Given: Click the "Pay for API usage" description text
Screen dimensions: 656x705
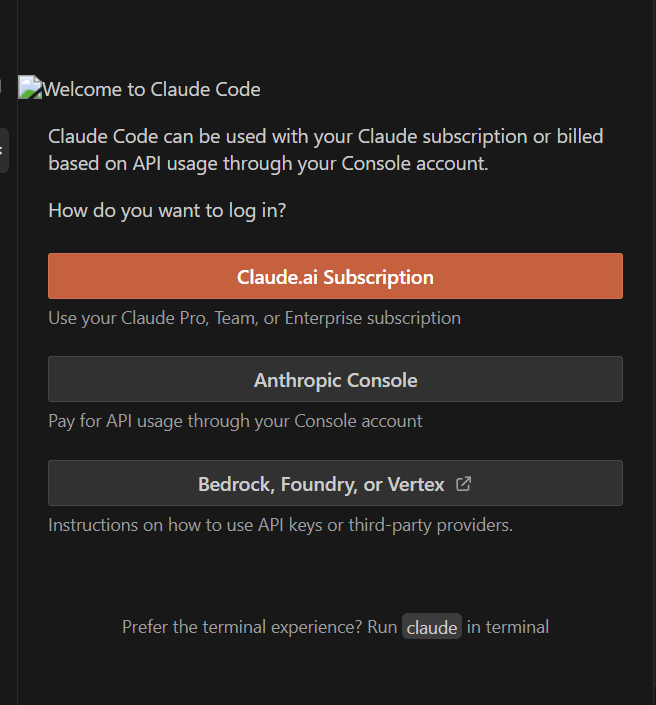Looking at the screenshot, I should click(x=235, y=421).
